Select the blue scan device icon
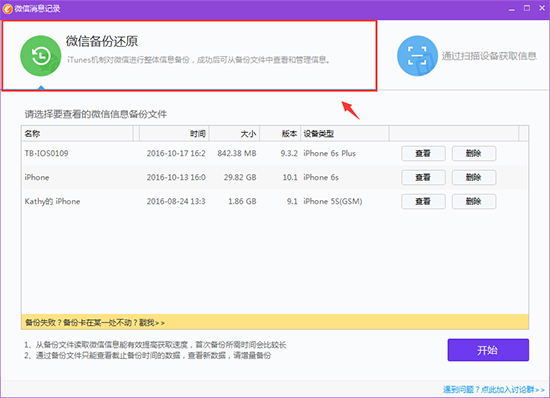The width and height of the screenshot is (550, 398). [x=417, y=56]
